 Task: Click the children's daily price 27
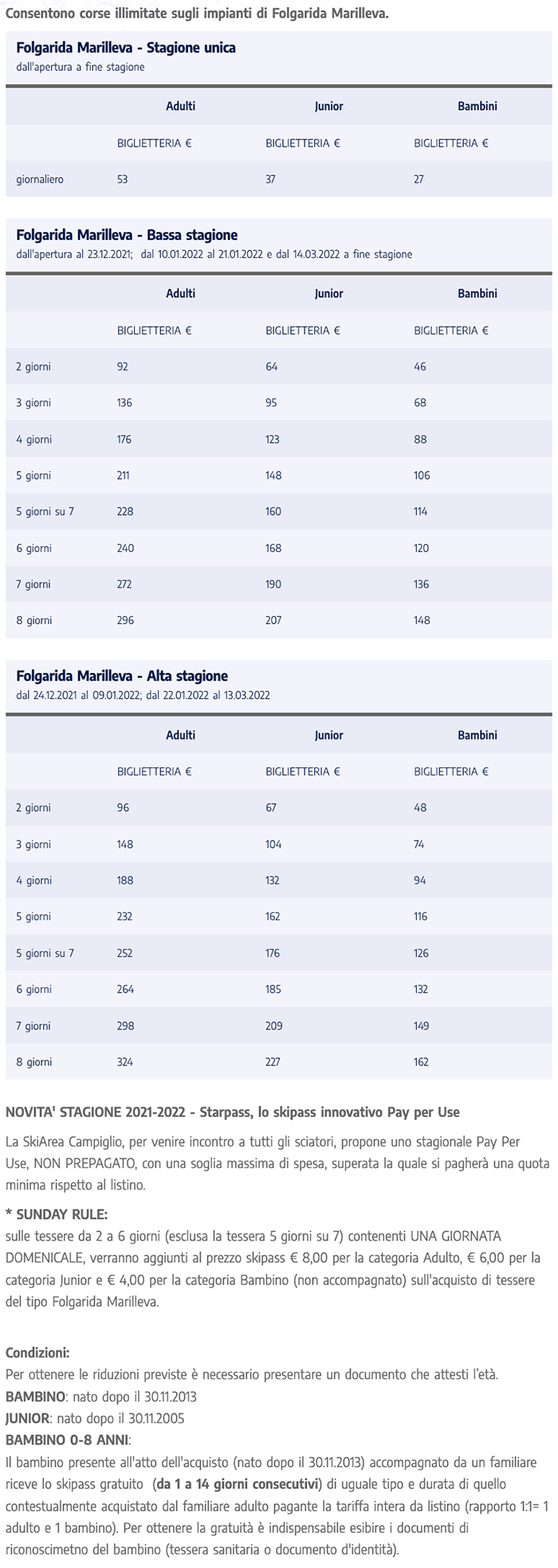pyautogui.click(x=418, y=179)
